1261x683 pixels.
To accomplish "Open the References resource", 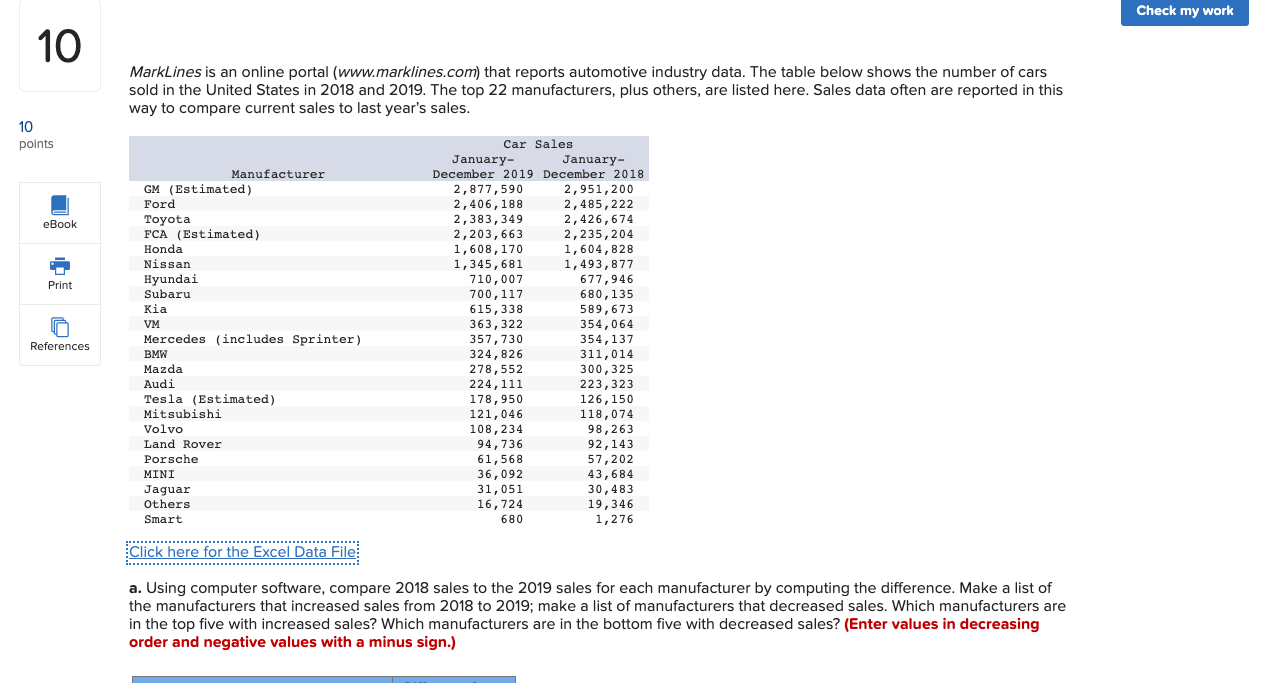I will point(59,334).
